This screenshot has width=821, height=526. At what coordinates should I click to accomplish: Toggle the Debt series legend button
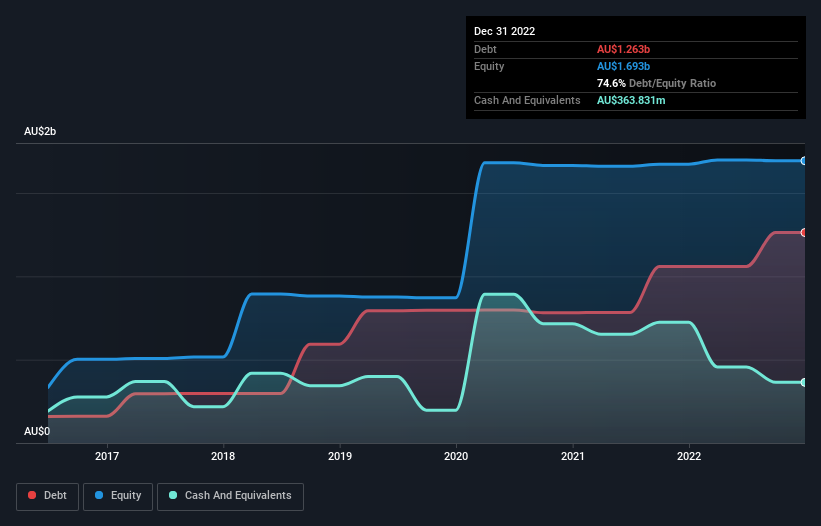(47, 496)
